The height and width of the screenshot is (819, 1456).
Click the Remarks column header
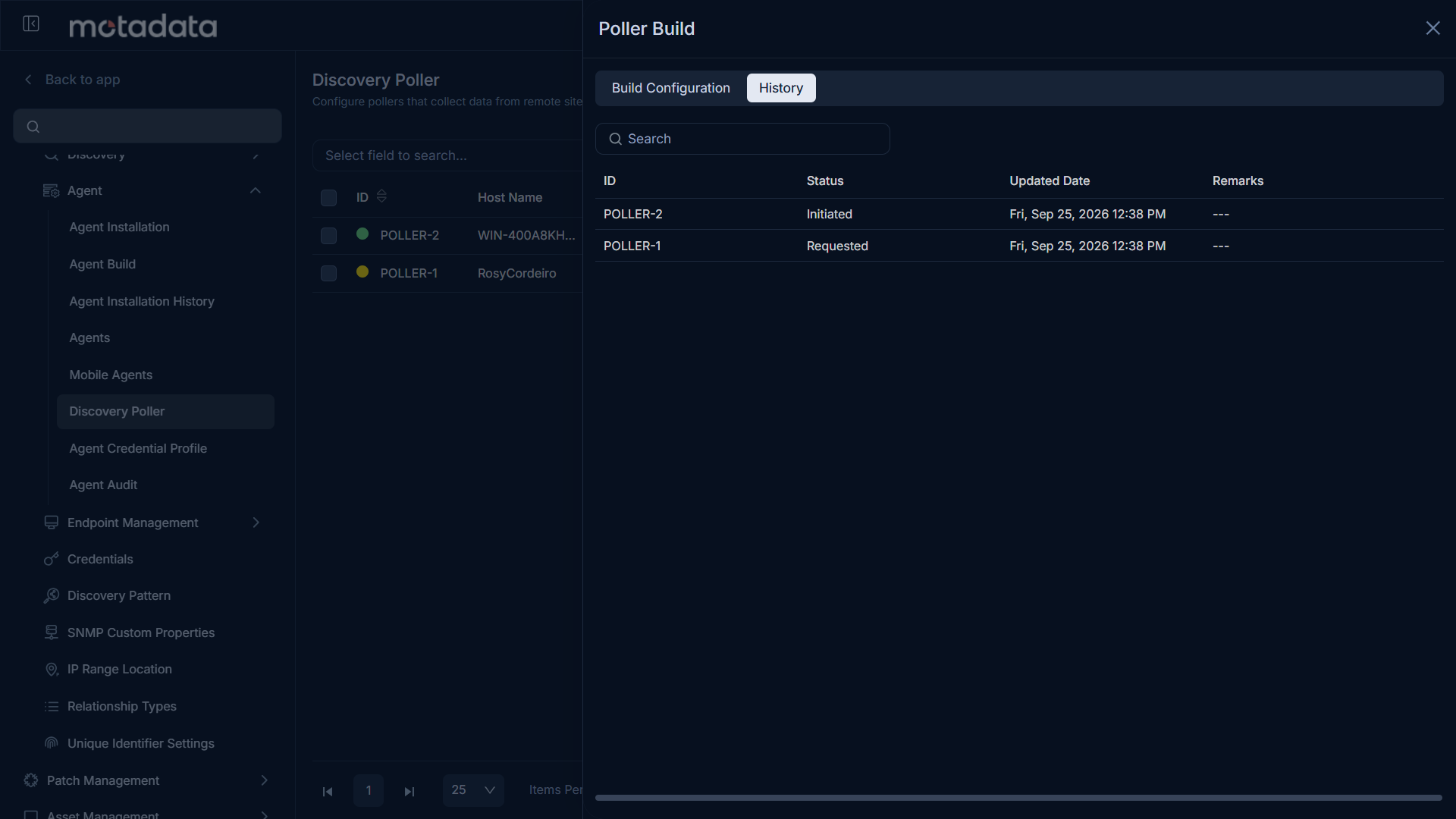pos(1238,180)
